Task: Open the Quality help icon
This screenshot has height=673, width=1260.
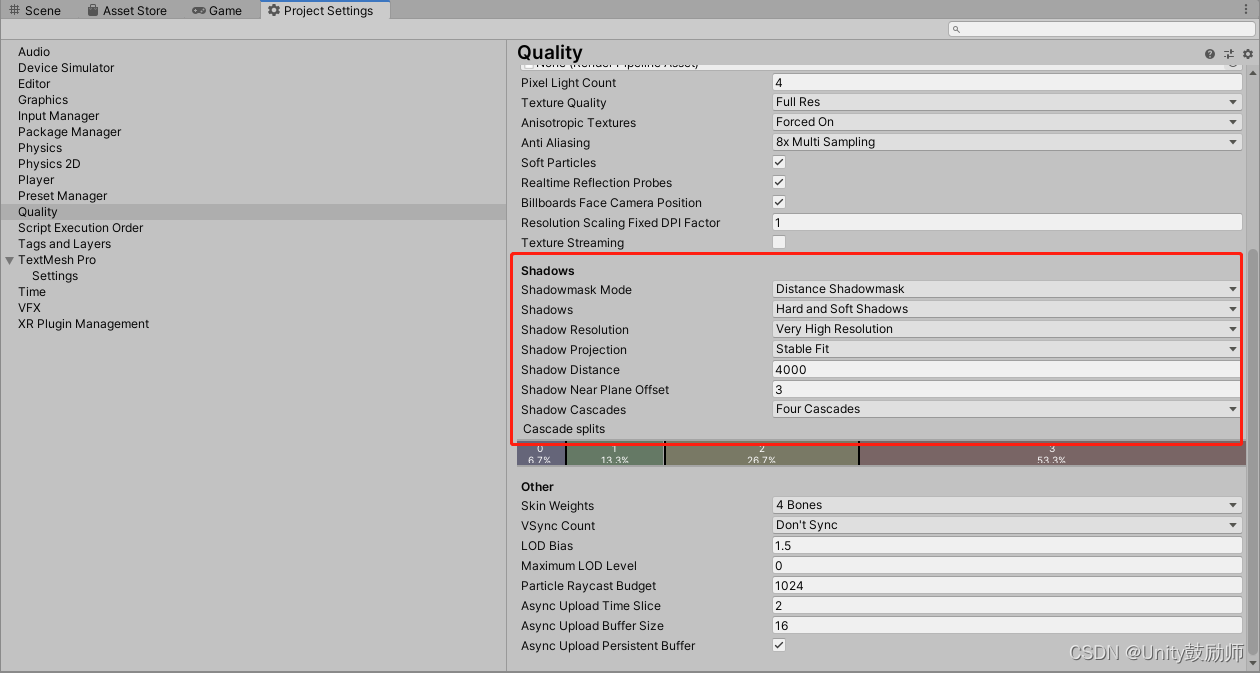Action: 1210,54
